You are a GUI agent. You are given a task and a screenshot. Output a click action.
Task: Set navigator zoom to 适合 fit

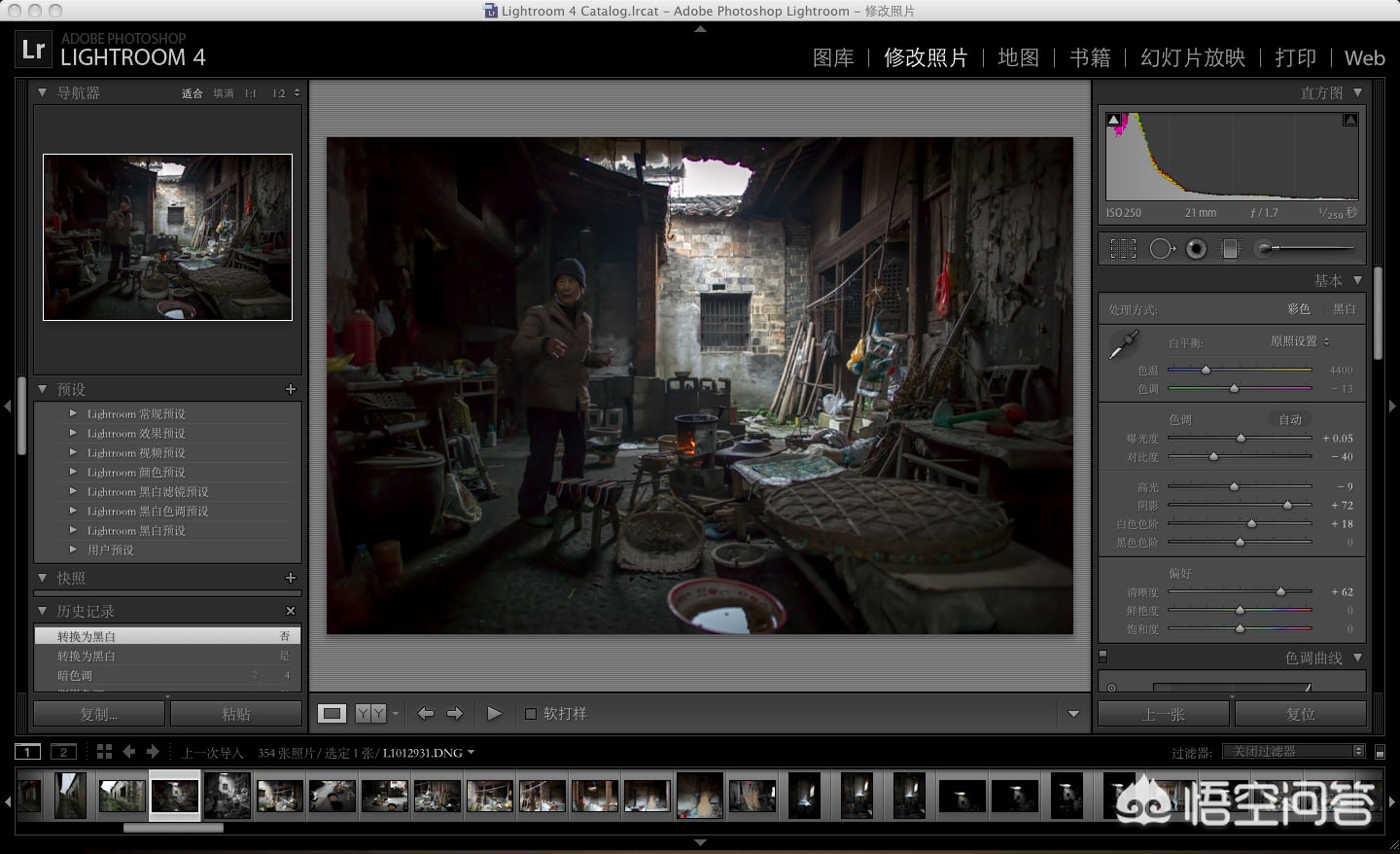point(192,93)
